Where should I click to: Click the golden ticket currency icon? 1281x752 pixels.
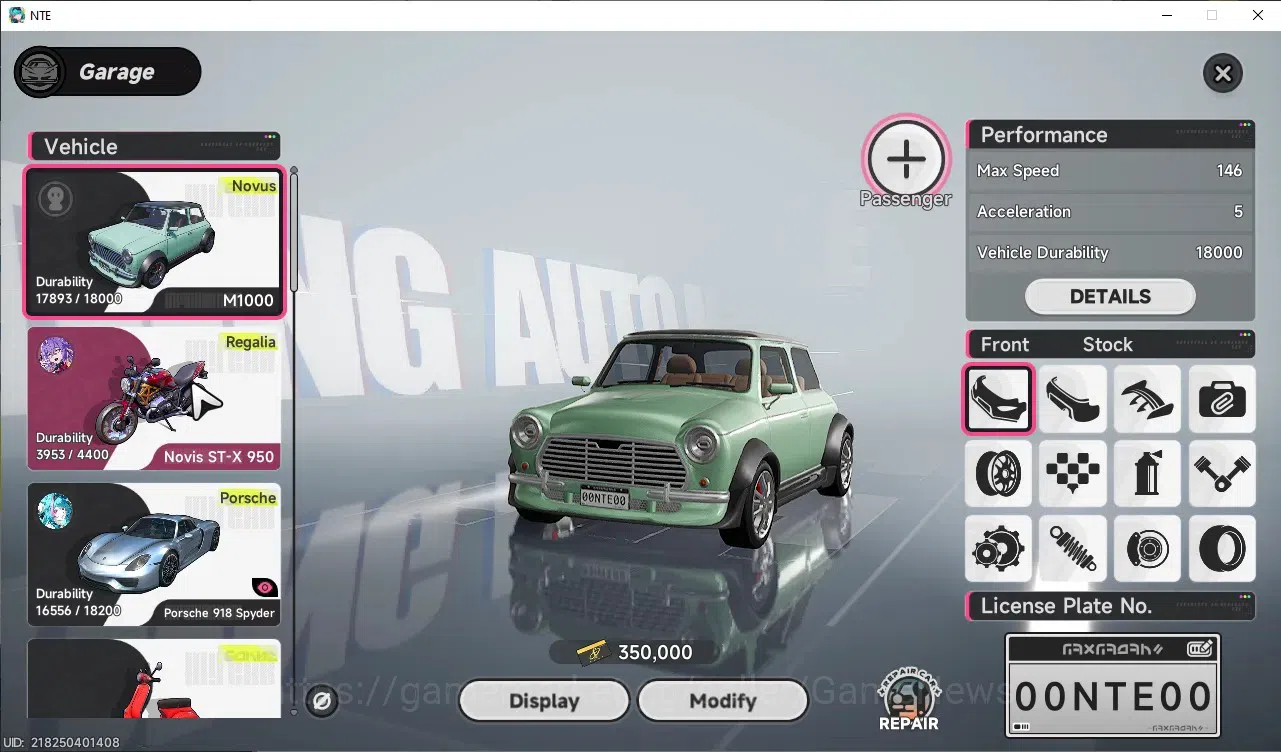coord(594,652)
